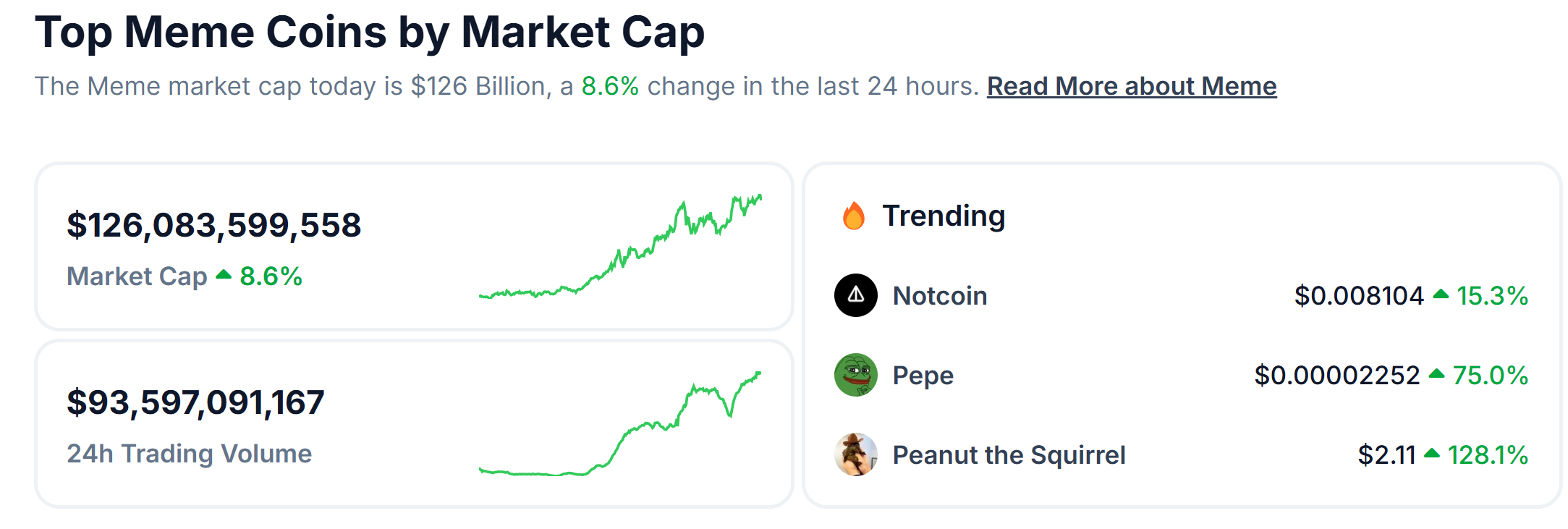Open the Pepe trending coin name
The width and height of the screenshot is (1568, 529).
click(x=923, y=375)
